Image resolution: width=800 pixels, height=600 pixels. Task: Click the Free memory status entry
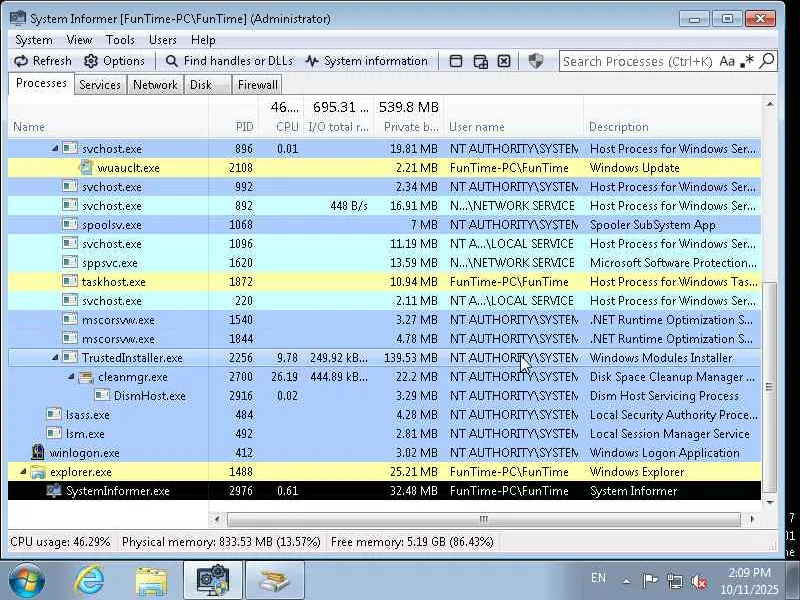(x=412, y=542)
